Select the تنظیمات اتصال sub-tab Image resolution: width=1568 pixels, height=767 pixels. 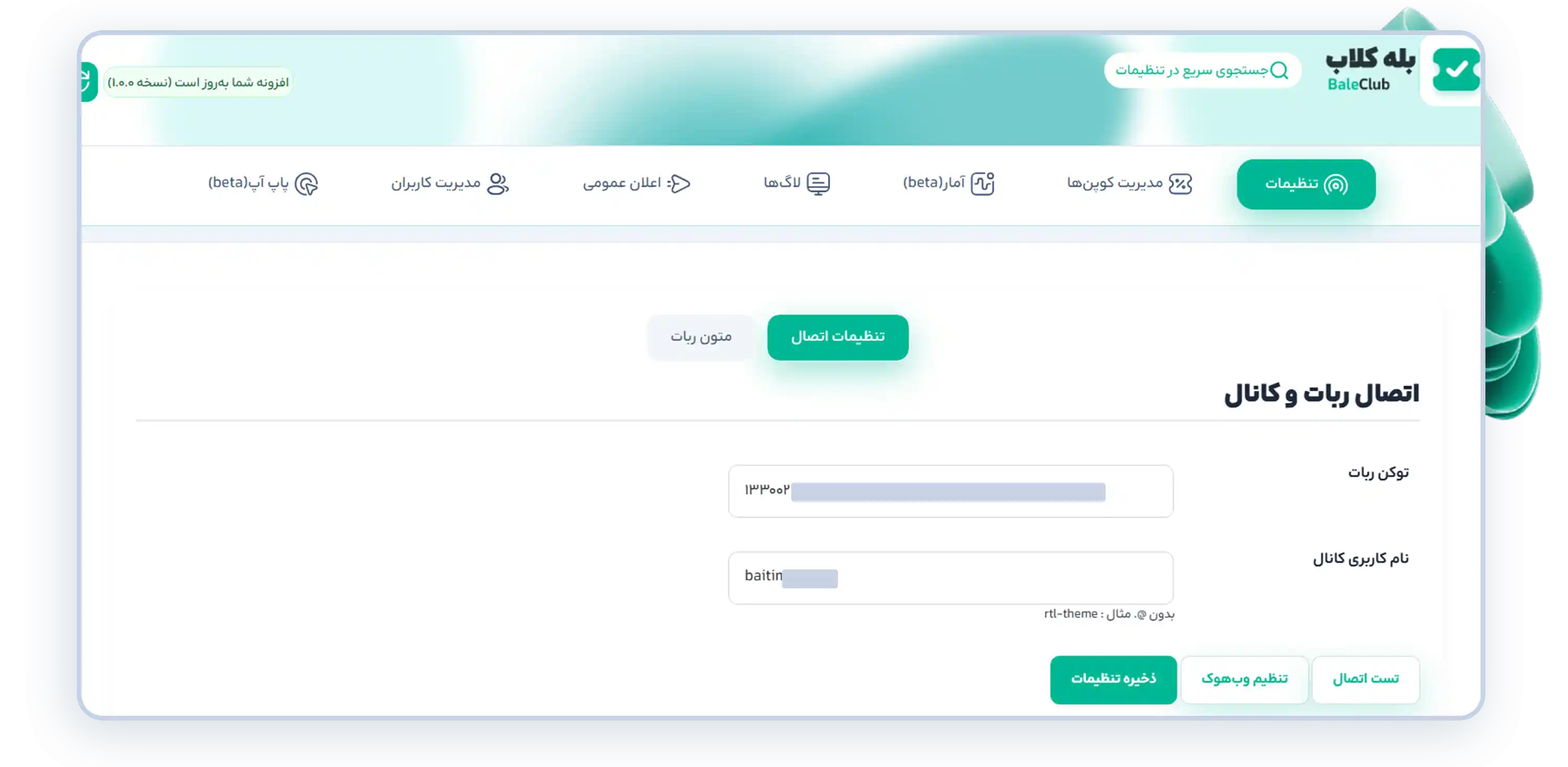point(837,337)
